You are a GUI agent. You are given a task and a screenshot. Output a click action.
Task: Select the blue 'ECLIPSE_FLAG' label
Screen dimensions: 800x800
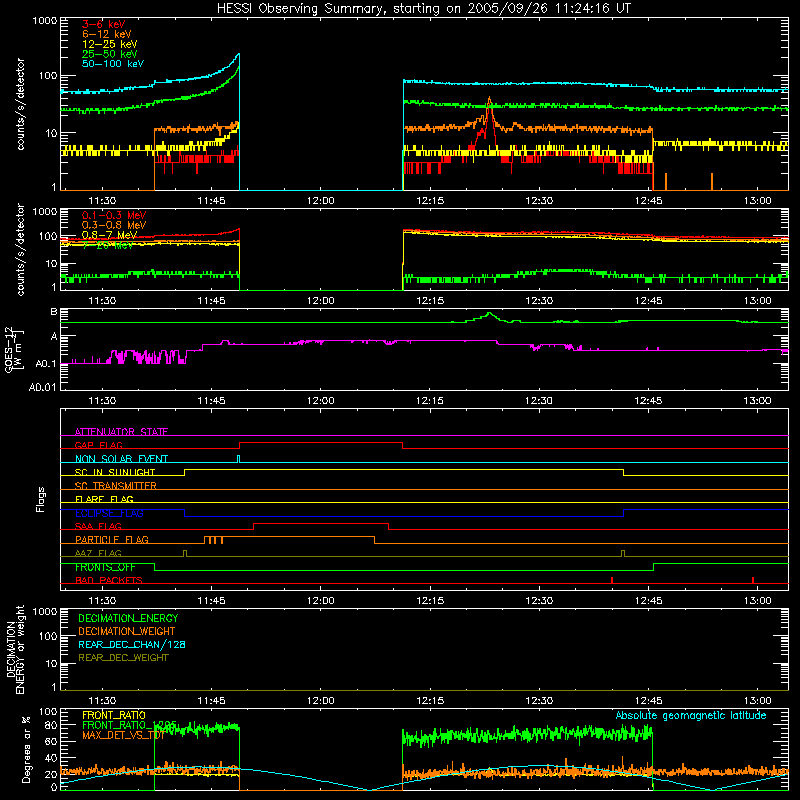click(109, 513)
